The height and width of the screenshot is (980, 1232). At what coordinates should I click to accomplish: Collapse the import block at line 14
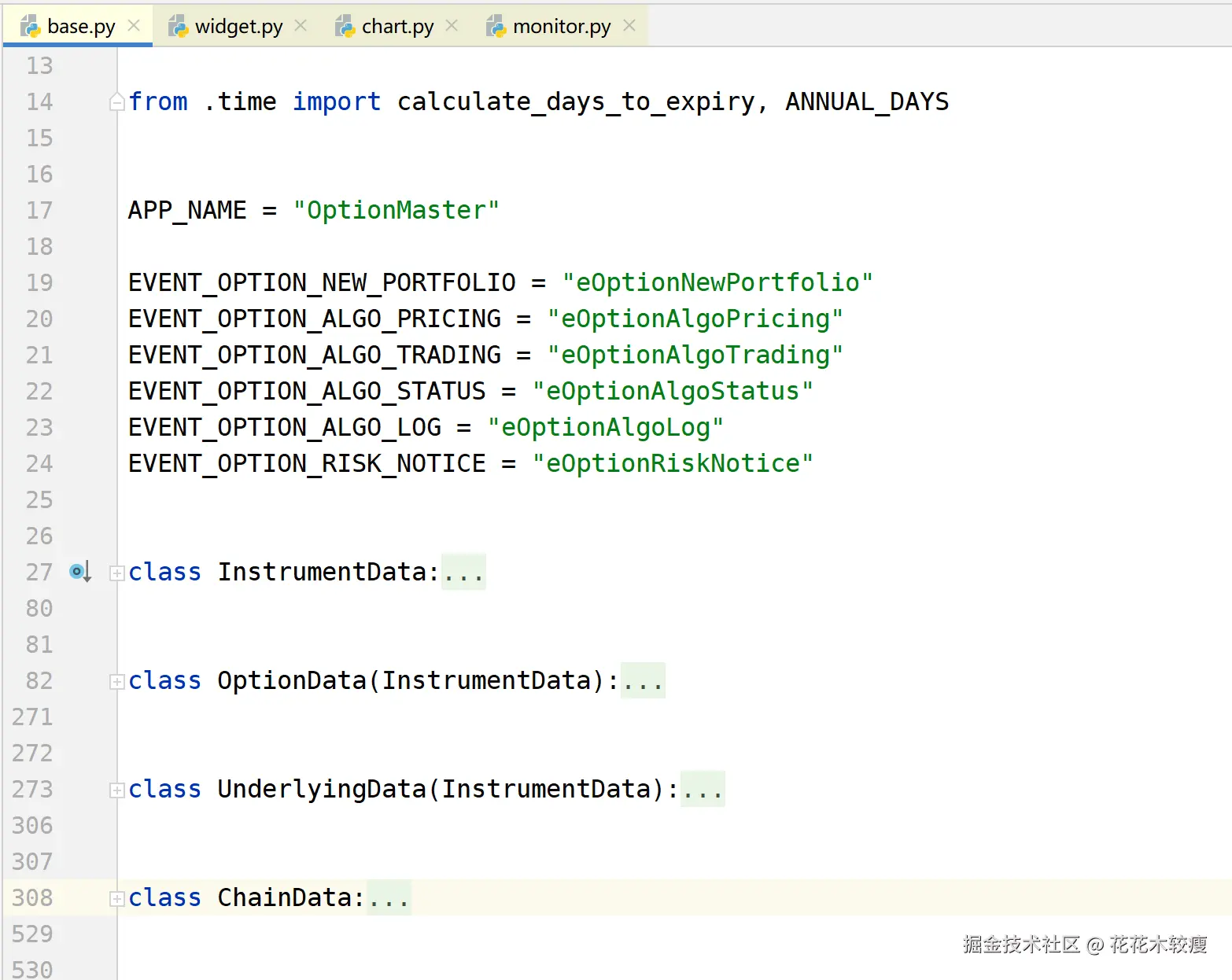116,102
